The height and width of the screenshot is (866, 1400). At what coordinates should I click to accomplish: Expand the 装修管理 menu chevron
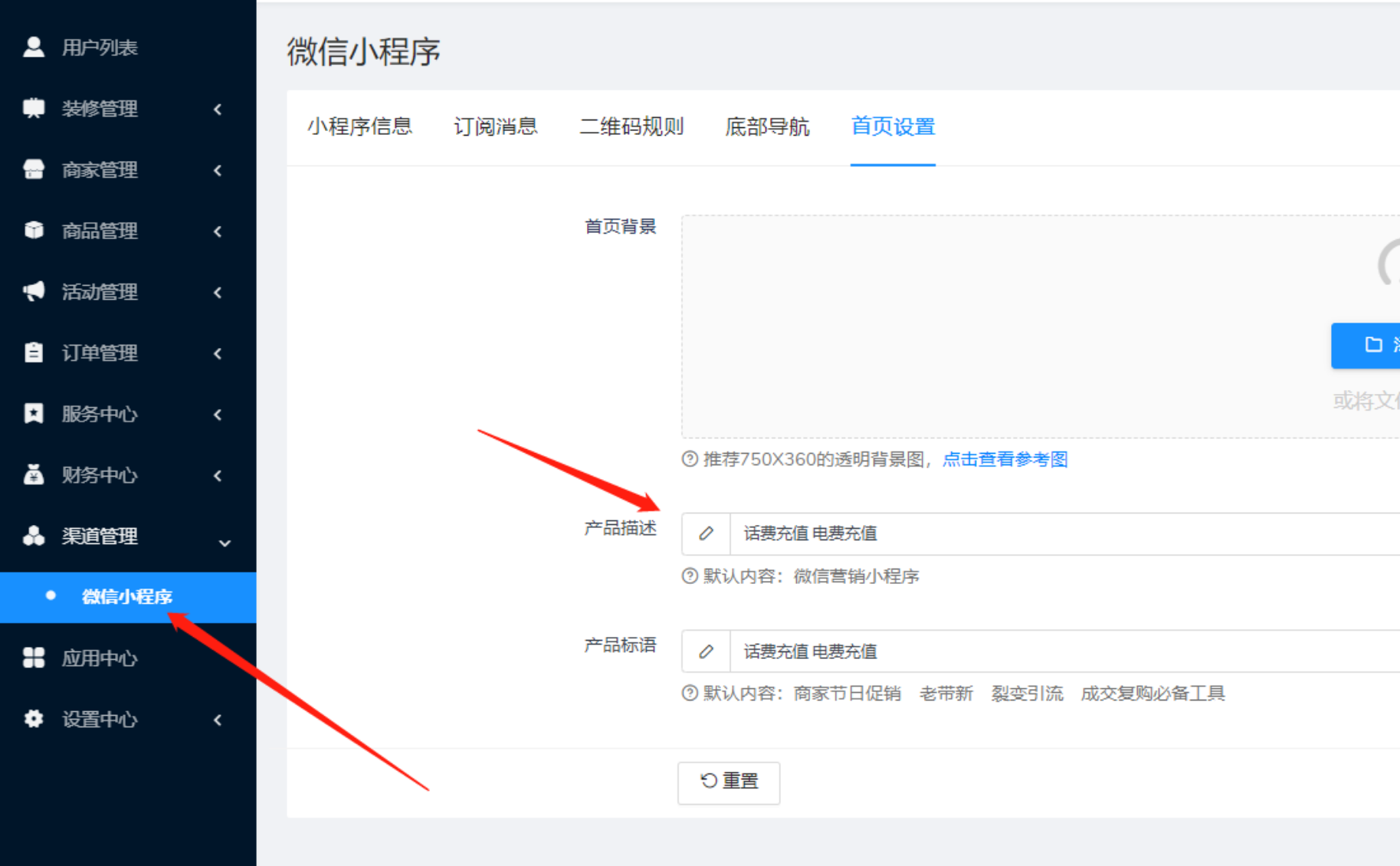(x=218, y=109)
